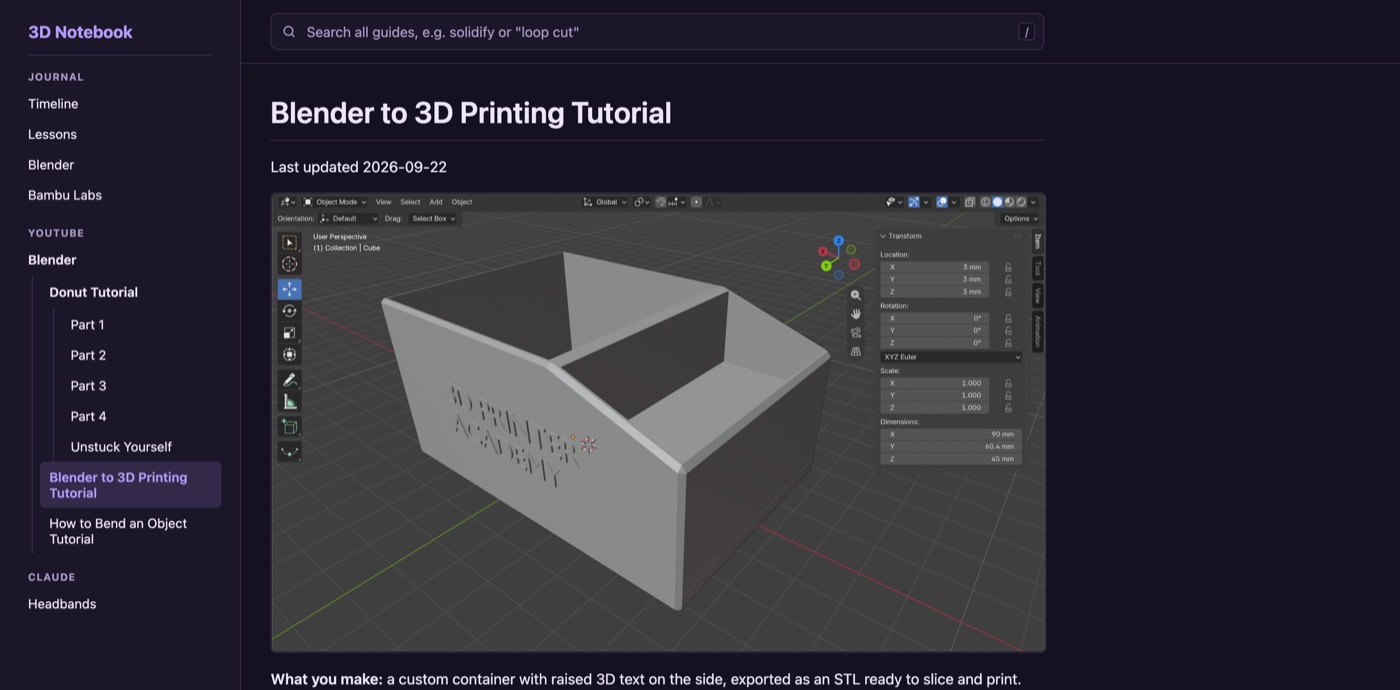This screenshot has width=1400, height=690.
Task: Click the search magnifier icon in search bar
Action: click(x=289, y=32)
